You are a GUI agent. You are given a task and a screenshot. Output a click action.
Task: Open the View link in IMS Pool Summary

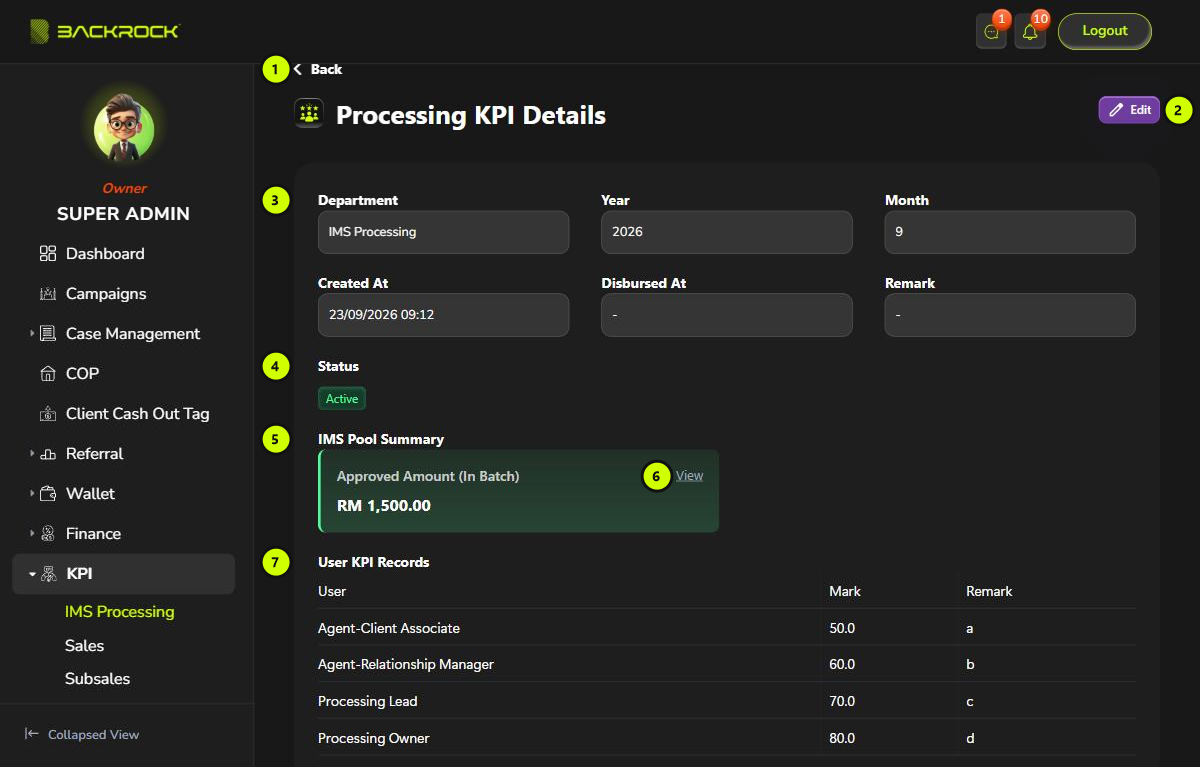pos(689,476)
